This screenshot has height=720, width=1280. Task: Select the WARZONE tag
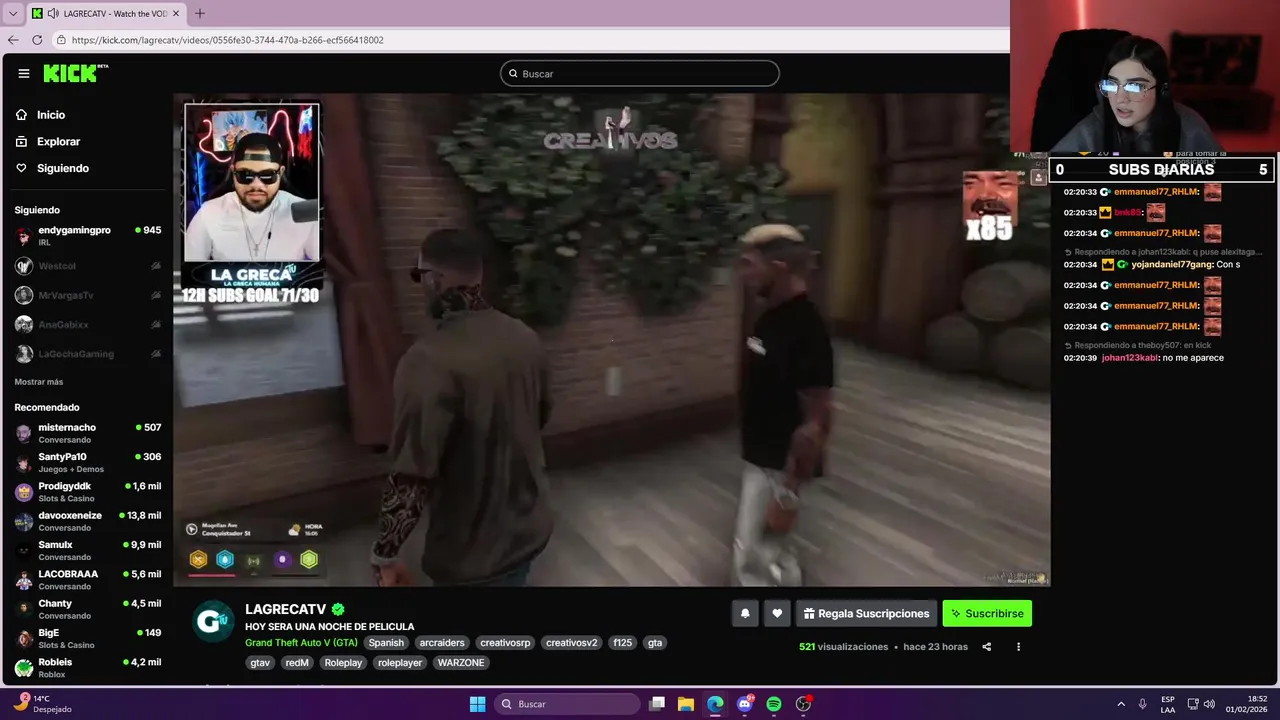point(461,663)
